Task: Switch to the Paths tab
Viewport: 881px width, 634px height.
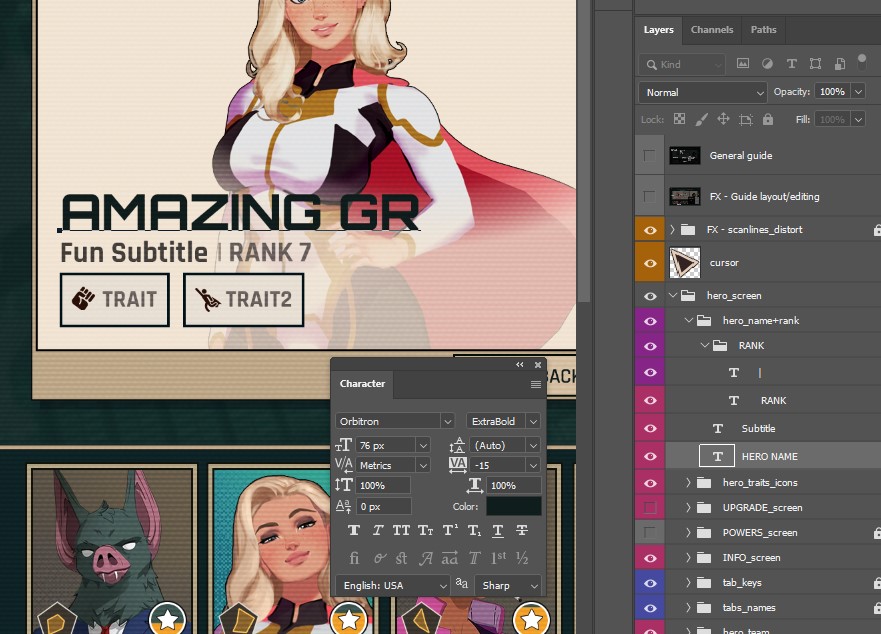Action: pos(763,30)
